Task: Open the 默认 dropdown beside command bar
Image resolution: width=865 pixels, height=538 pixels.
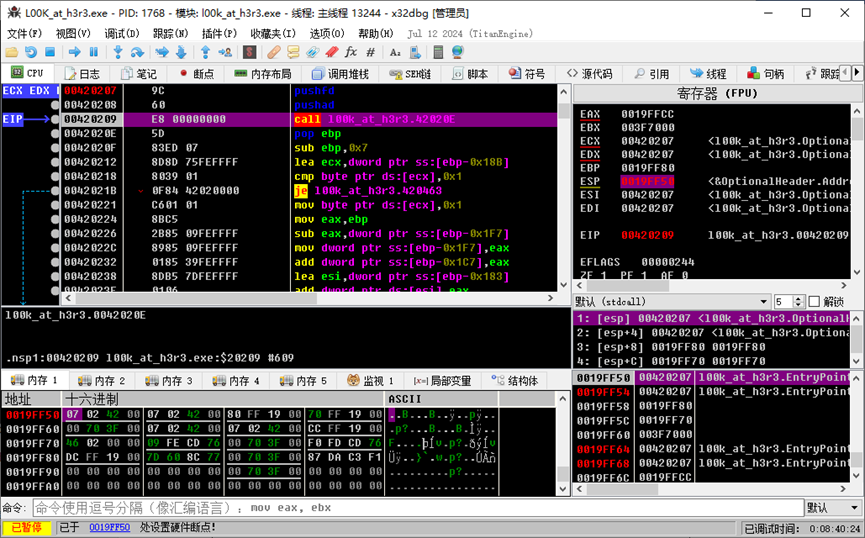Action: [831, 508]
